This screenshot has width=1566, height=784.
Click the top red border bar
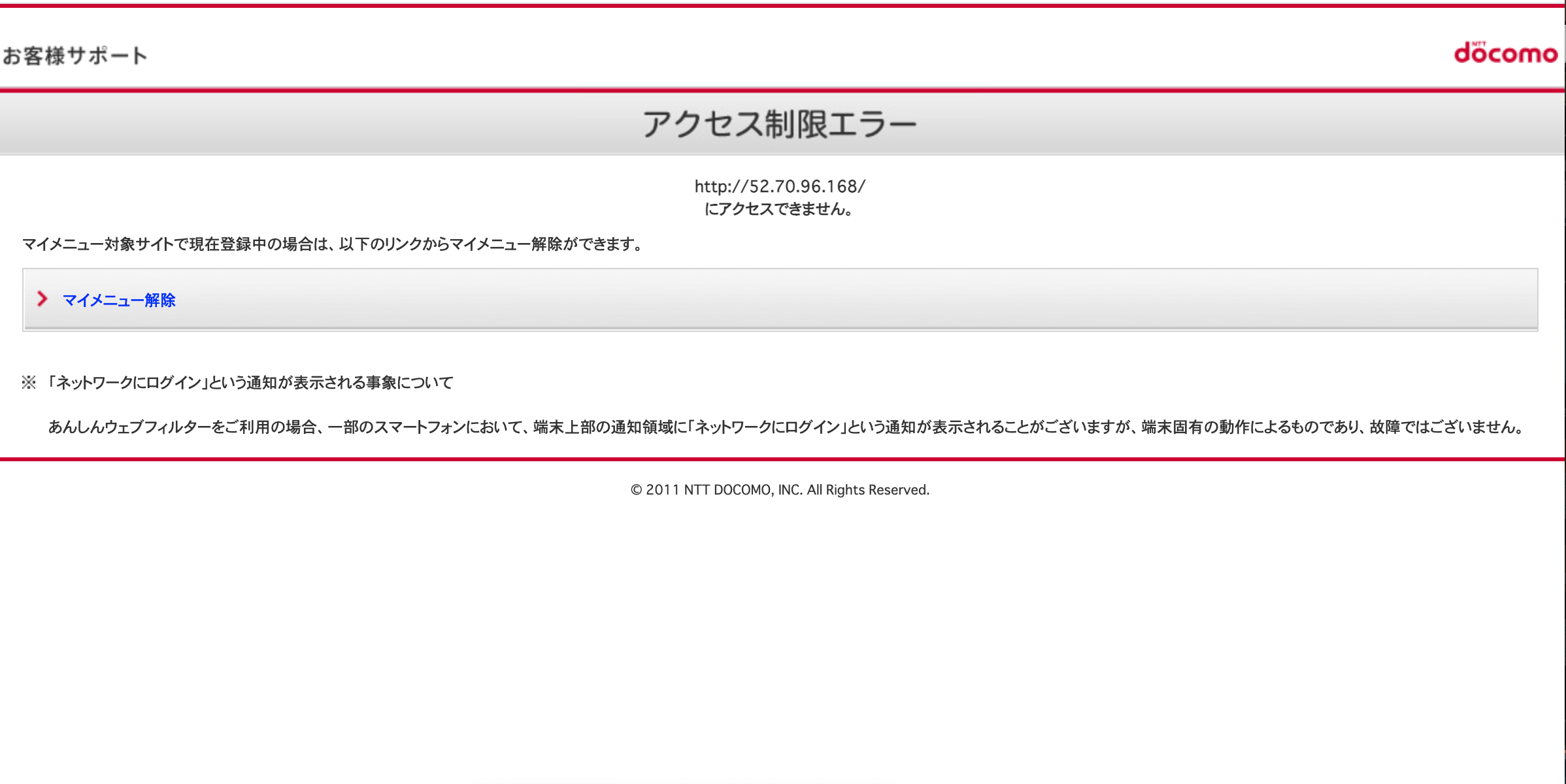click(x=783, y=5)
